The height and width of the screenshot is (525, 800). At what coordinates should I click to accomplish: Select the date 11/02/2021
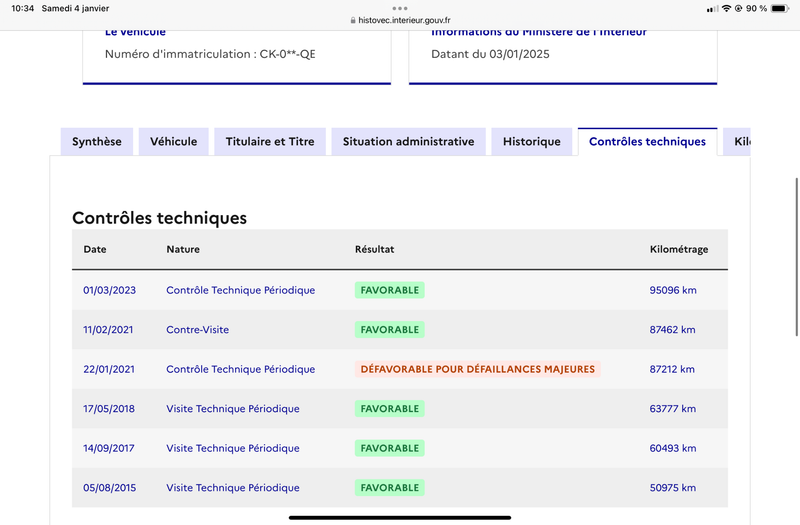pyautogui.click(x=108, y=330)
